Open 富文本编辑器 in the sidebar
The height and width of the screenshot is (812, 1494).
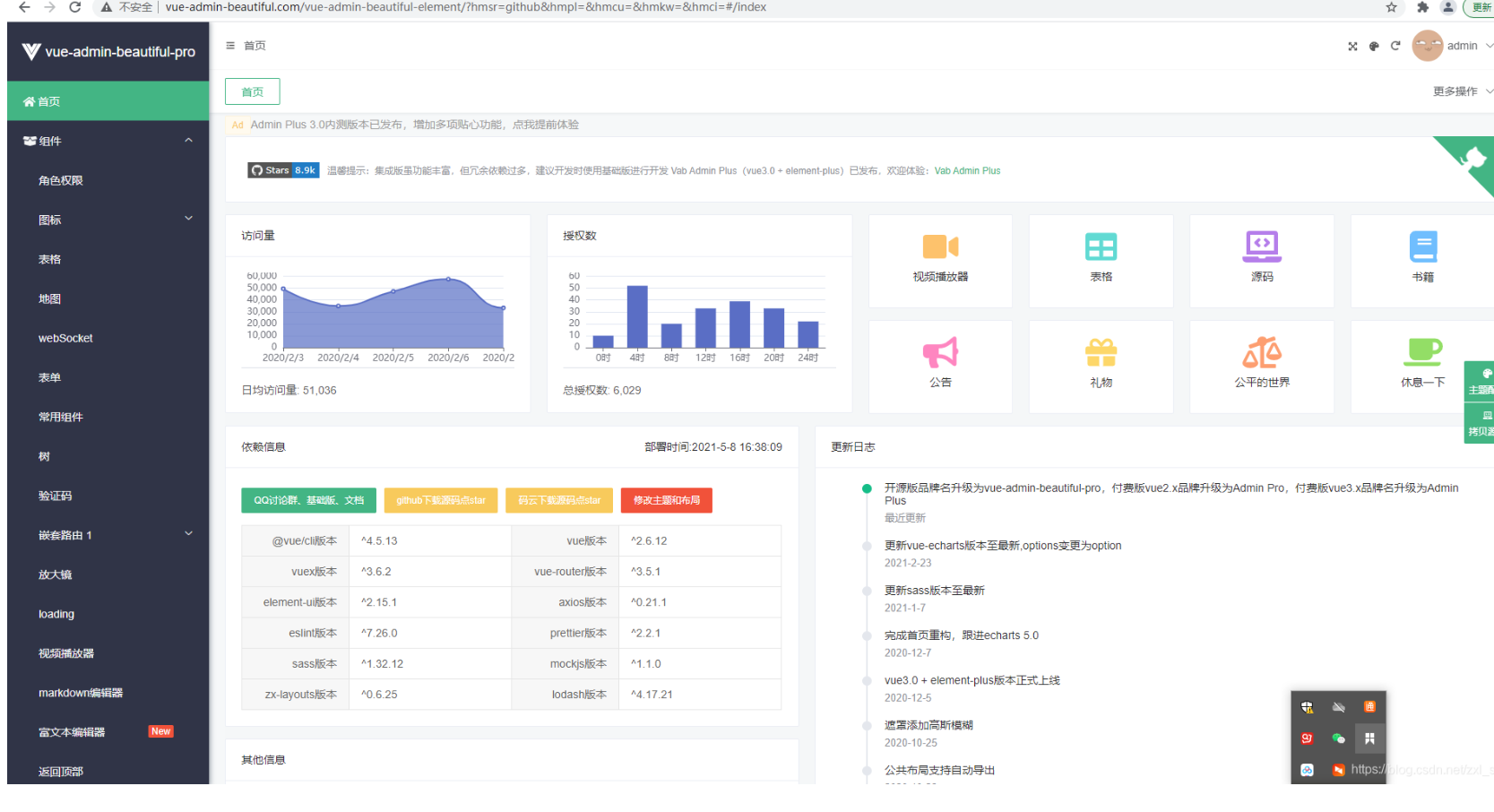[x=108, y=732]
